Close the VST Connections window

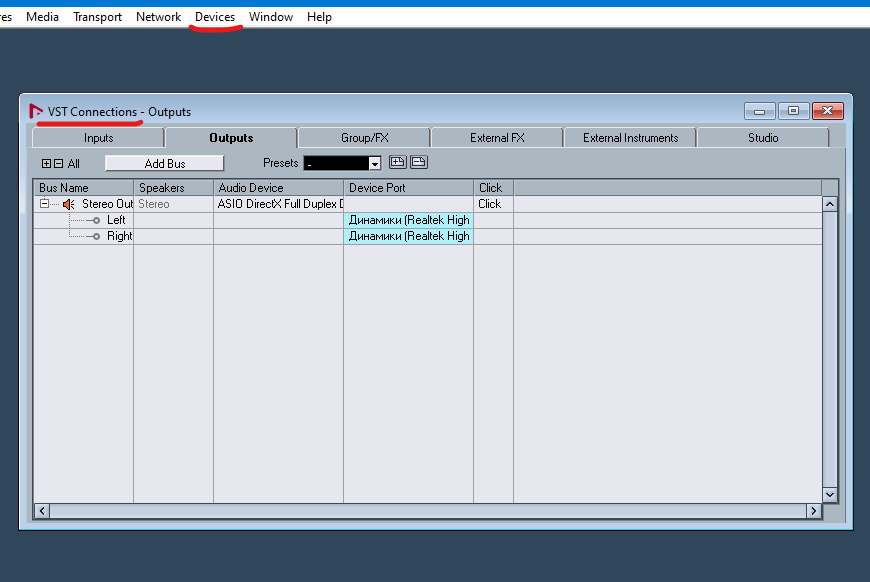(828, 111)
